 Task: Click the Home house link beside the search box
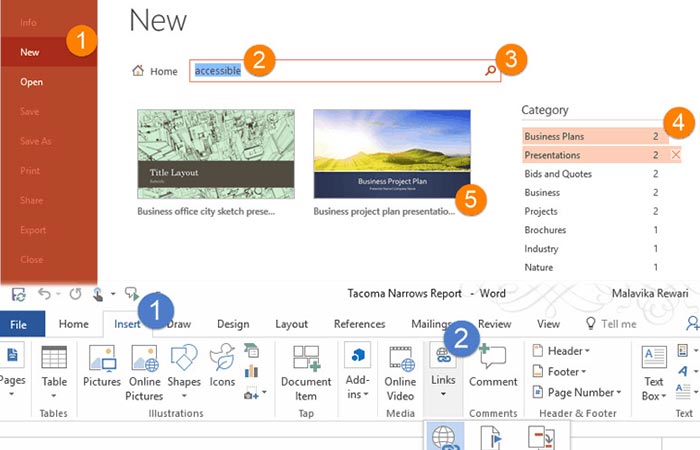click(155, 71)
